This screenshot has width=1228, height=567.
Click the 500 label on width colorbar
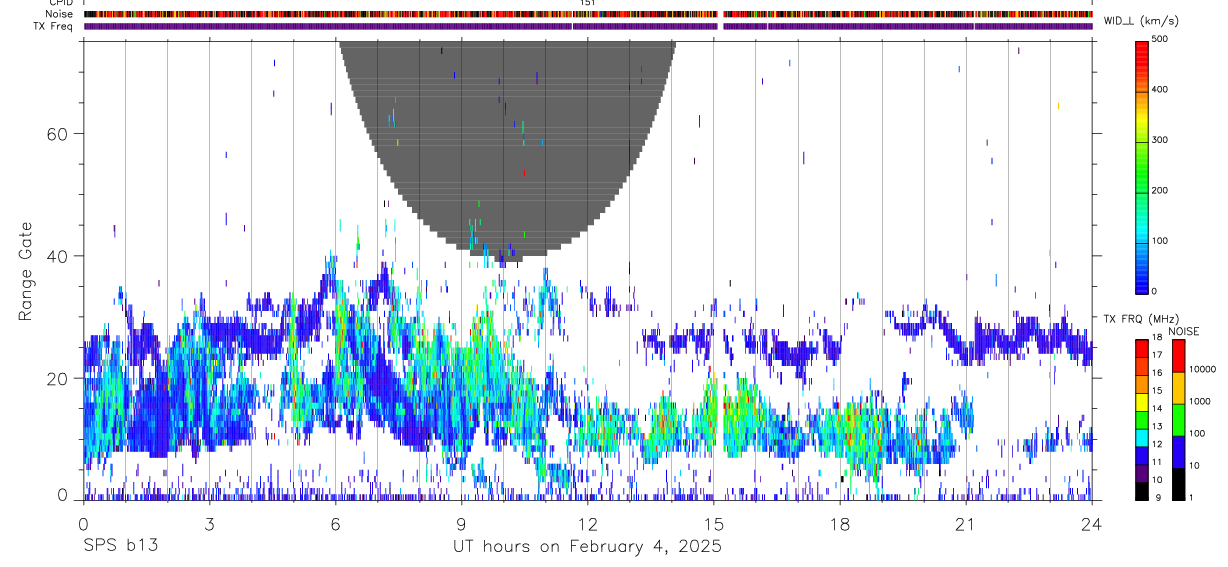click(1160, 39)
